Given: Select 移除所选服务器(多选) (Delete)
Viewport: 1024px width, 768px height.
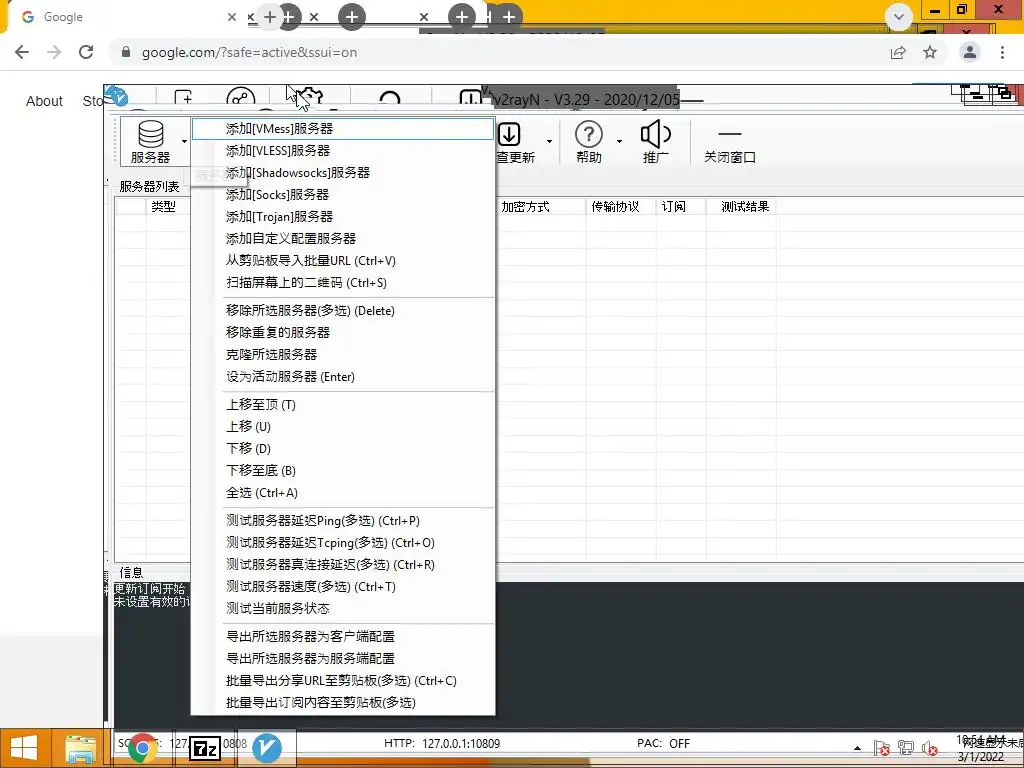Looking at the screenshot, I should click(343, 311).
